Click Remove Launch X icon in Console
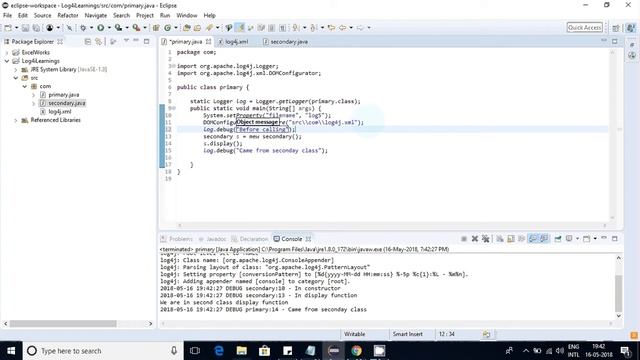The height and width of the screenshot is (360, 640). [475, 239]
